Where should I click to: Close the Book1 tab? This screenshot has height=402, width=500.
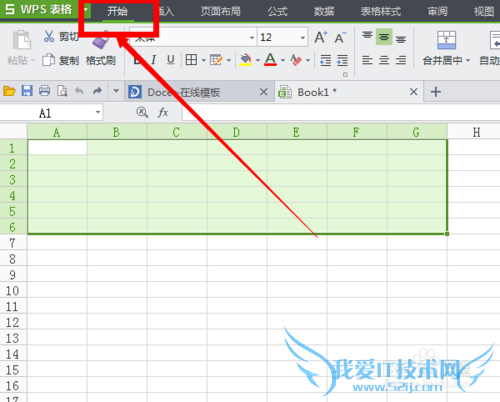413,92
